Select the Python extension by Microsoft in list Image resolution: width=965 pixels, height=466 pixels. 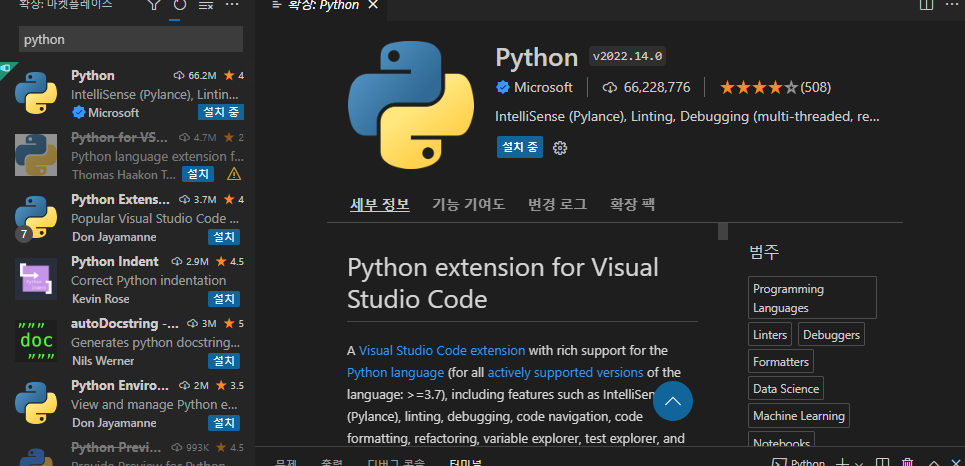pyautogui.click(x=127, y=94)
